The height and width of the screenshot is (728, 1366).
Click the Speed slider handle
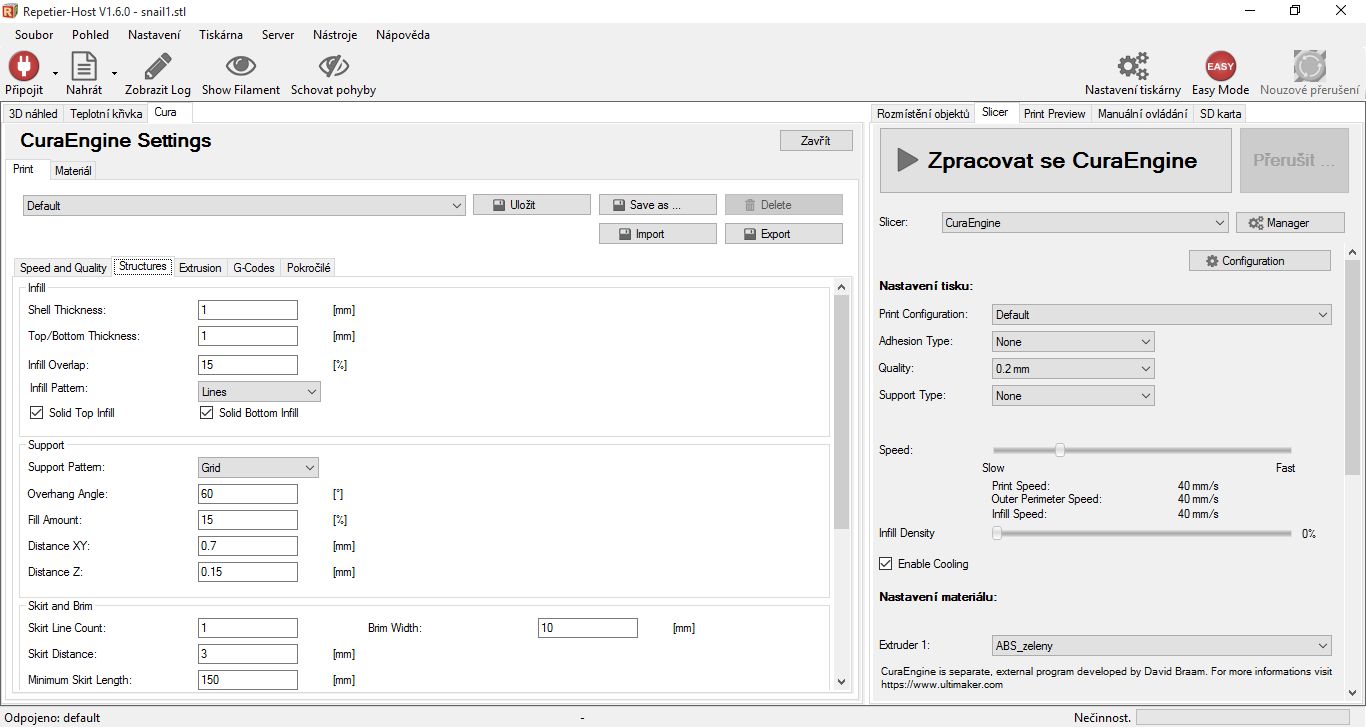[1059, 450]
